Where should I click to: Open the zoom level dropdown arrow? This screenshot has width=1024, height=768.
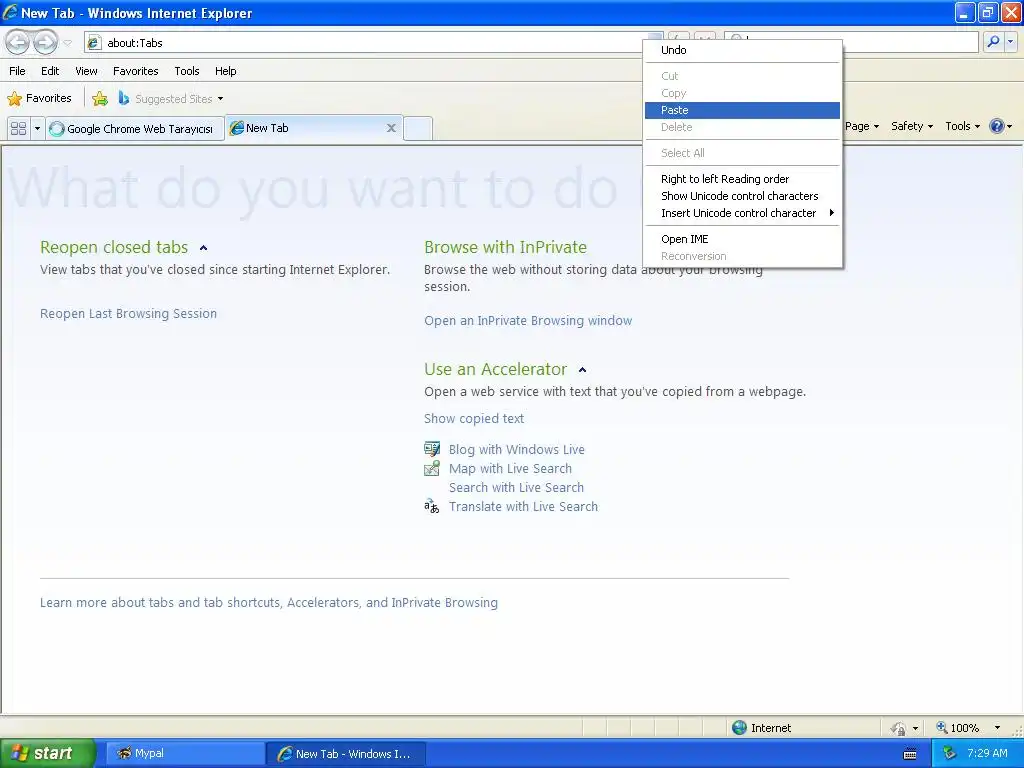[x=997, y=728]
